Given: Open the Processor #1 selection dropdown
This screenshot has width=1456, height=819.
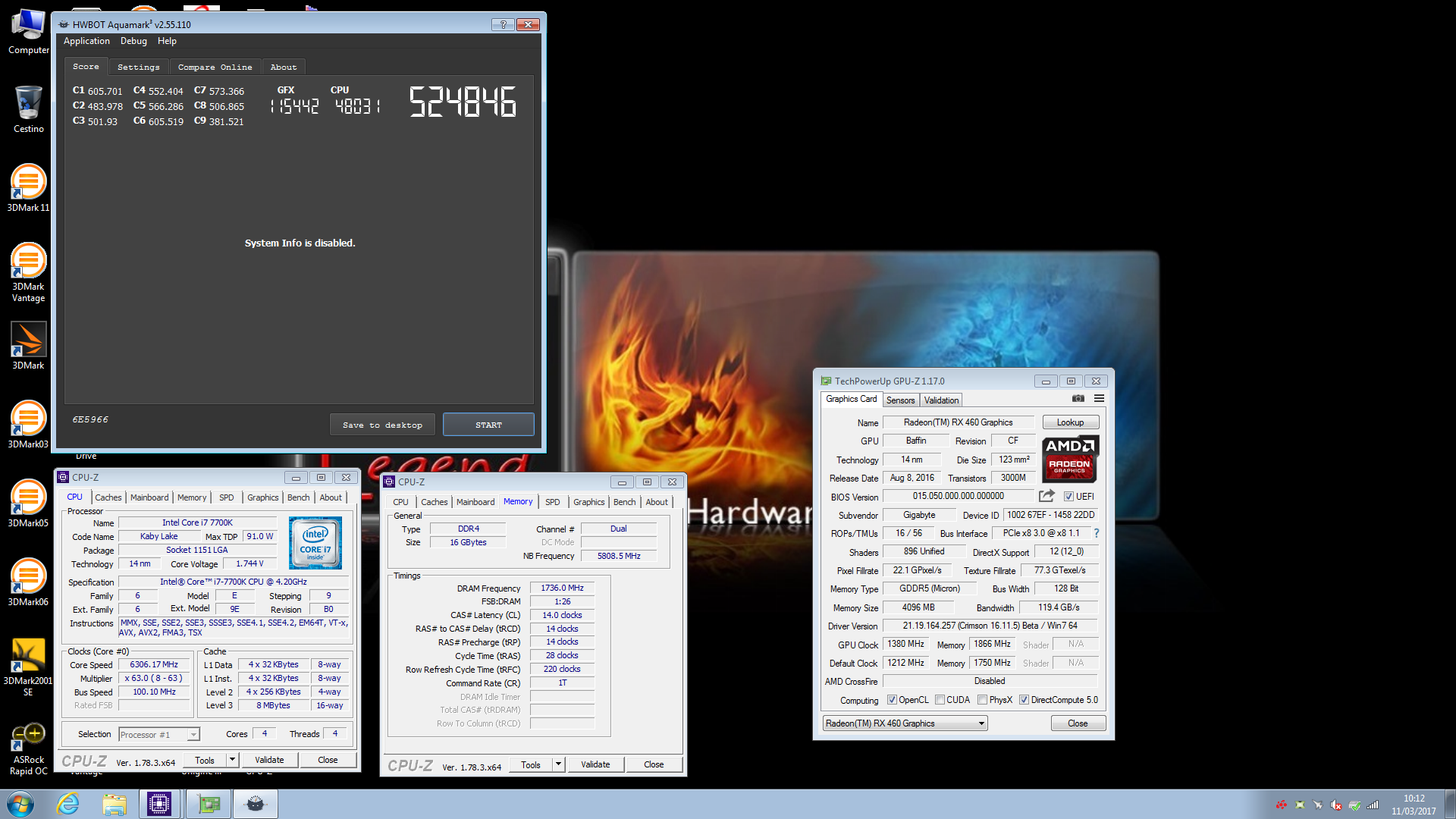Looking at the screenshot, I should (x=159, y=734).
